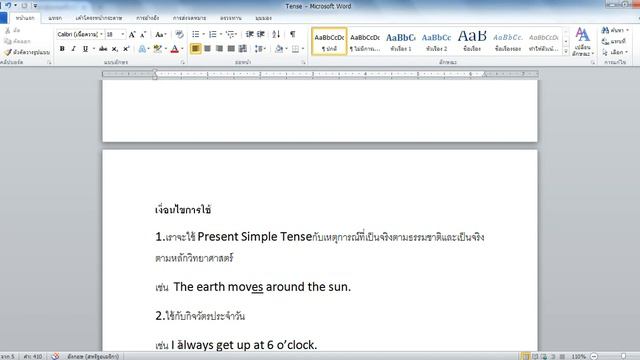Click the Sort A-Z icon

[276, 34]
